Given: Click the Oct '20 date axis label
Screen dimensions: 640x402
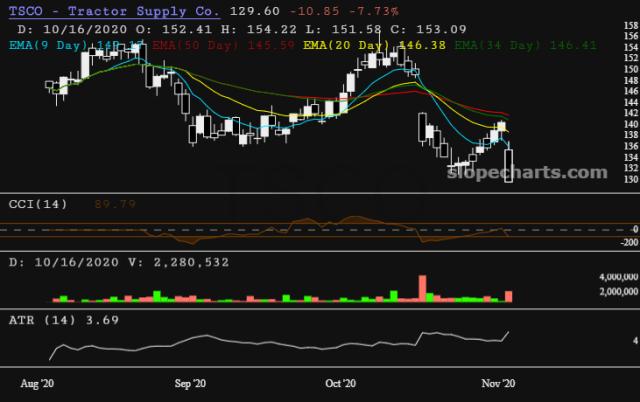Looking at the screenshot, I should (341, 383).
